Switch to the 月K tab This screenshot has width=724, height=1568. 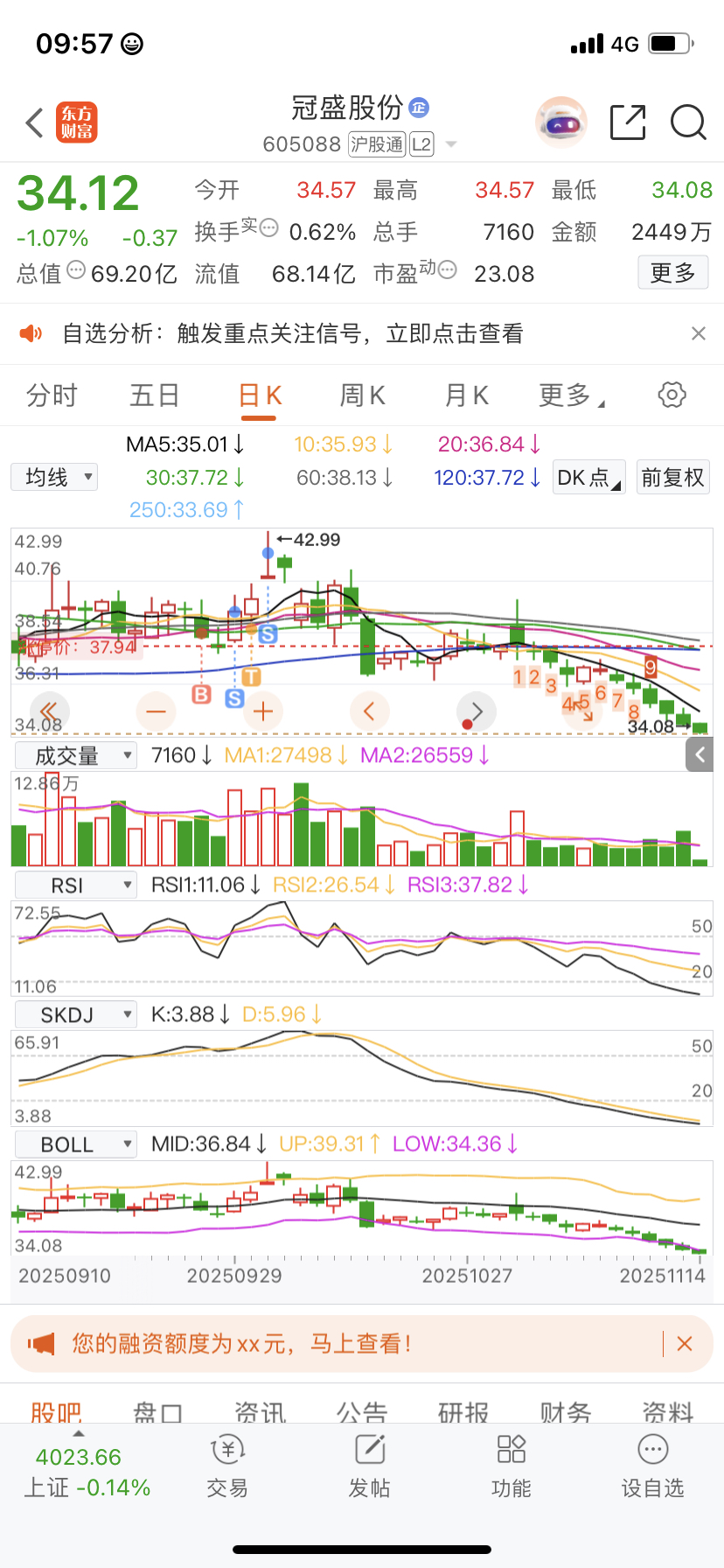[466, 395]
